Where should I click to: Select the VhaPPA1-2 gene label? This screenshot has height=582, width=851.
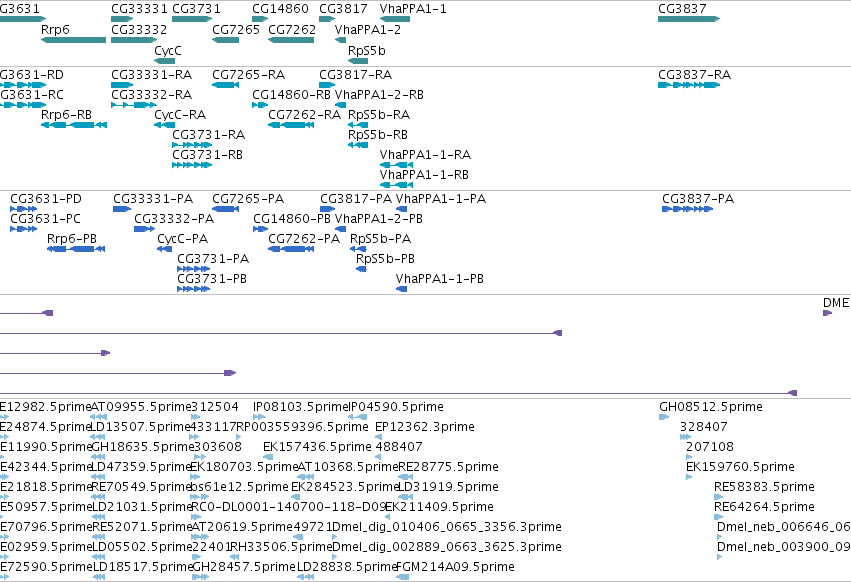(368, 29)
